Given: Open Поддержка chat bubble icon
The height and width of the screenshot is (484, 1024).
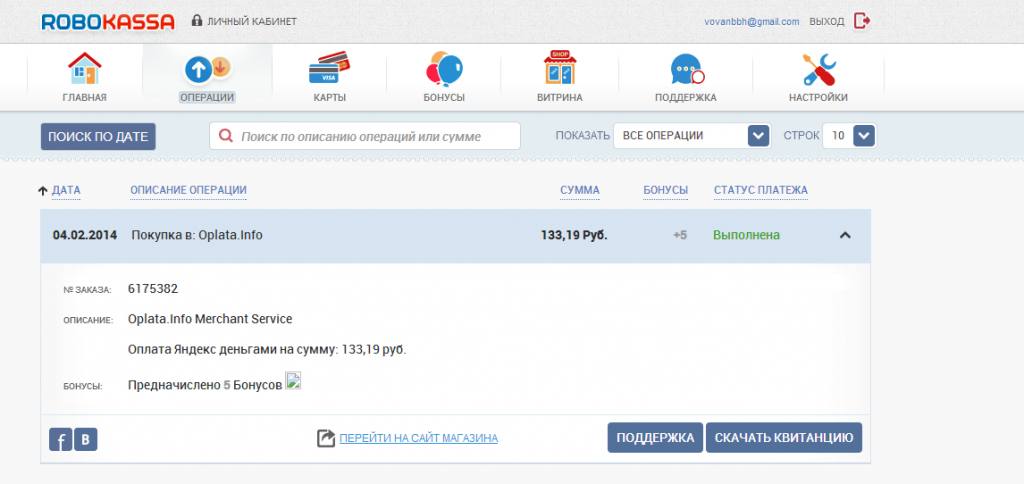Looking at the screenshot, I should (x=686, y=69).
